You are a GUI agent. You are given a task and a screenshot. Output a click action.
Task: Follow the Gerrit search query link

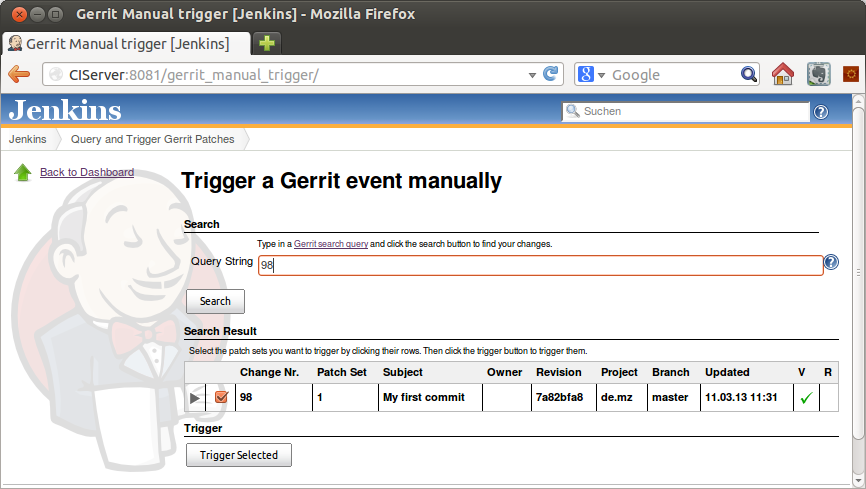pos(331,244)
